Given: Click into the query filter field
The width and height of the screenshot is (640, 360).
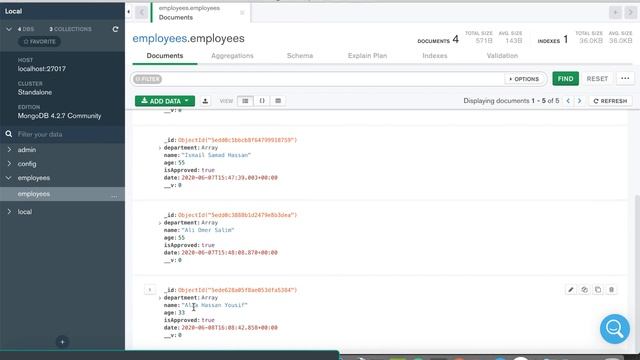Looking at the screenshot, I should coord(333,79).
